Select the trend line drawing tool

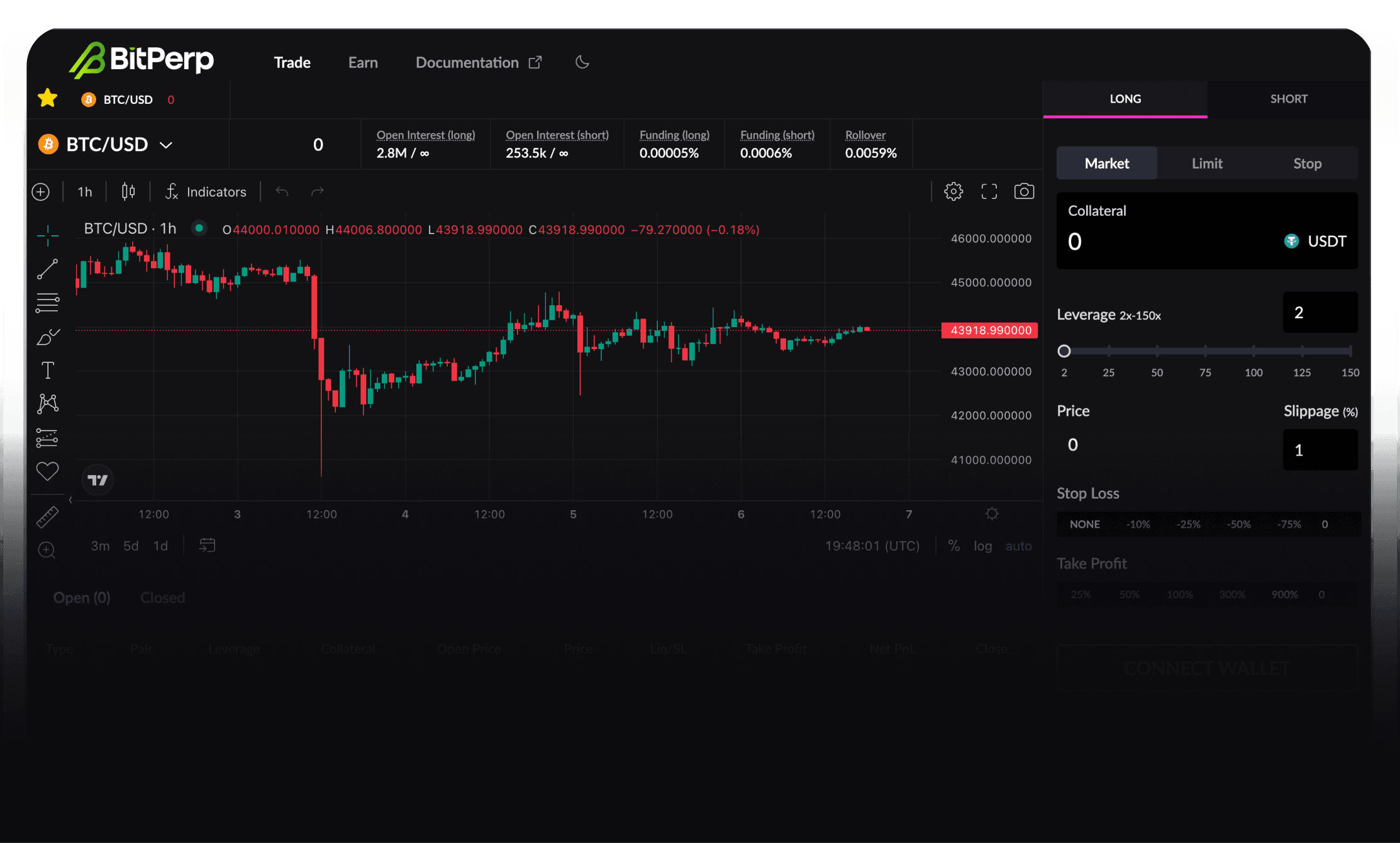[48, 269]
